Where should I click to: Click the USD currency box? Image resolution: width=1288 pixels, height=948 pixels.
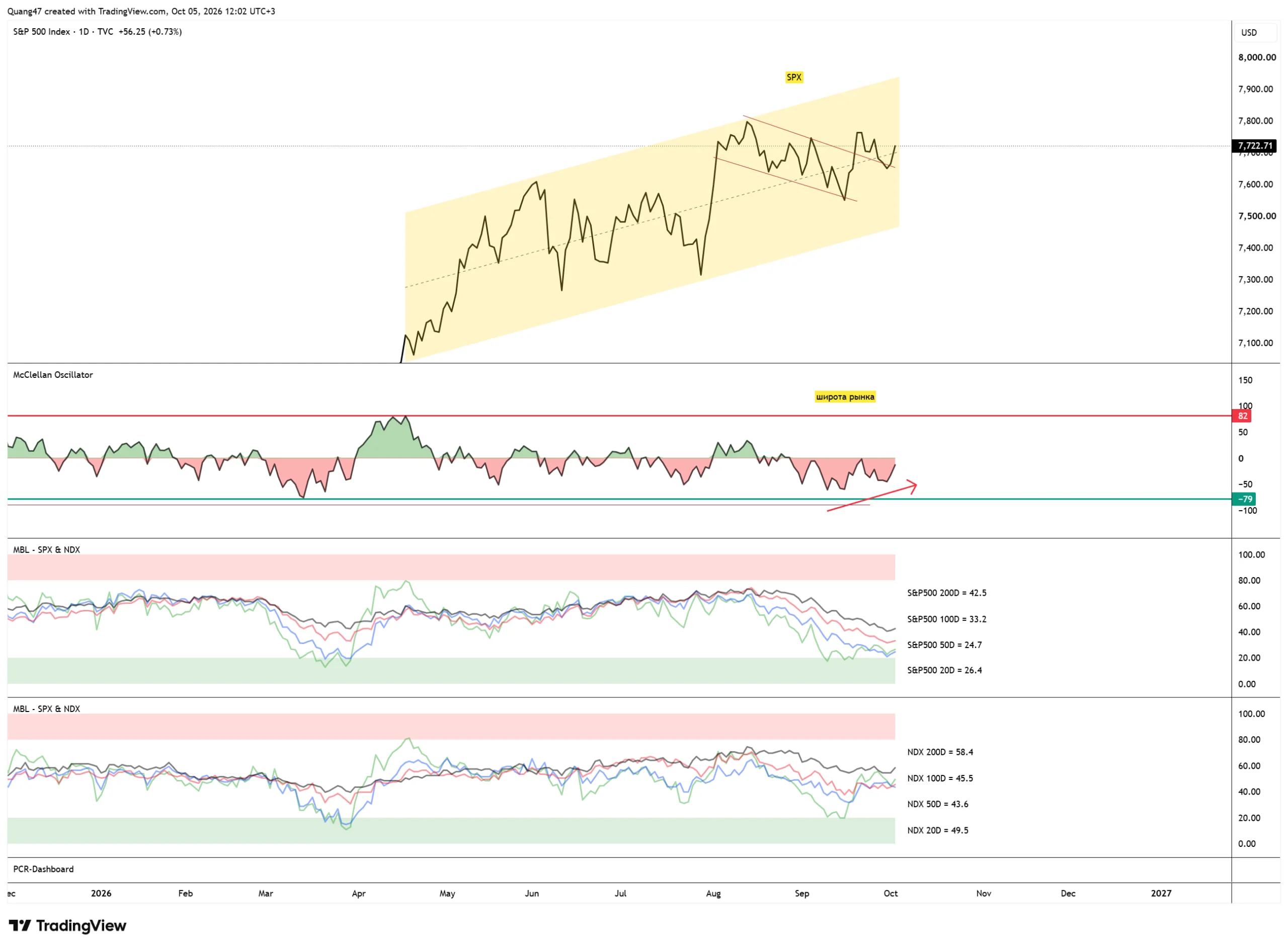coord(1255,33)
